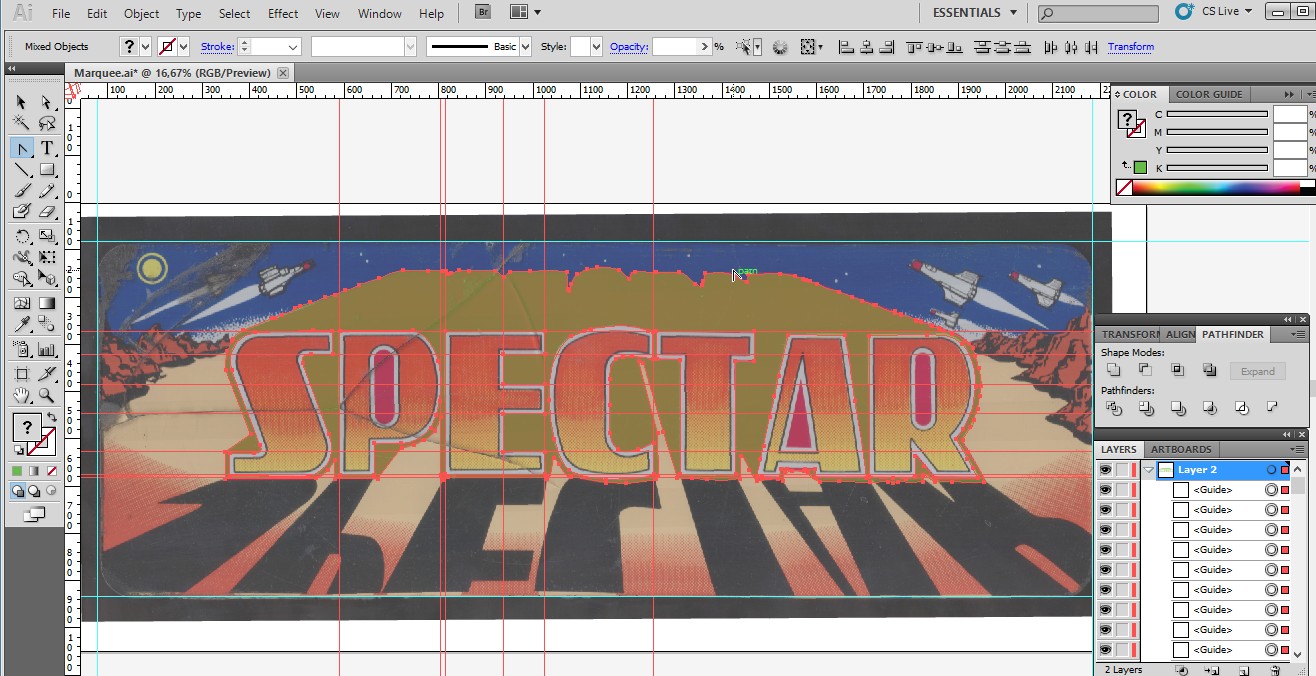Select the Blob Brush tool
This screenshot has height=676, width=1316.
point(21,212)
